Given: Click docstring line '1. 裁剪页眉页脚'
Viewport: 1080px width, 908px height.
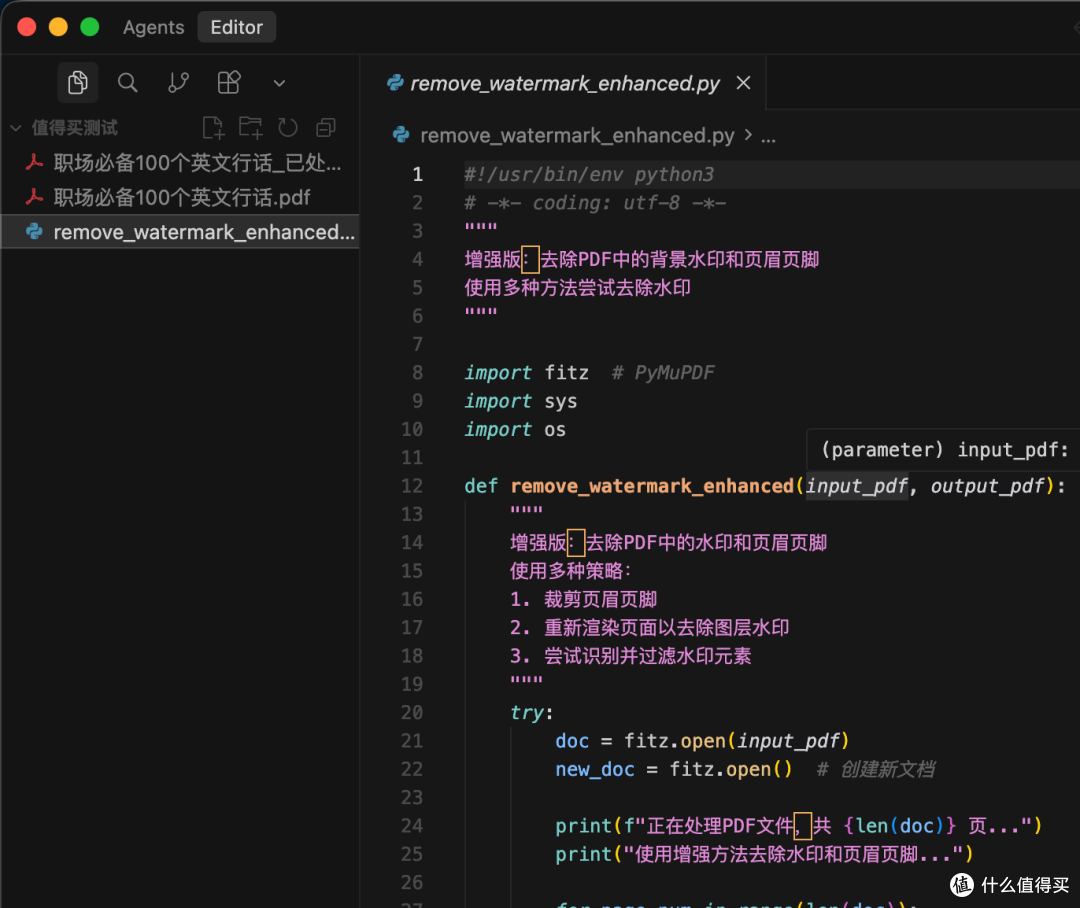Looking at the screenshot, I should tap(583, 599).
